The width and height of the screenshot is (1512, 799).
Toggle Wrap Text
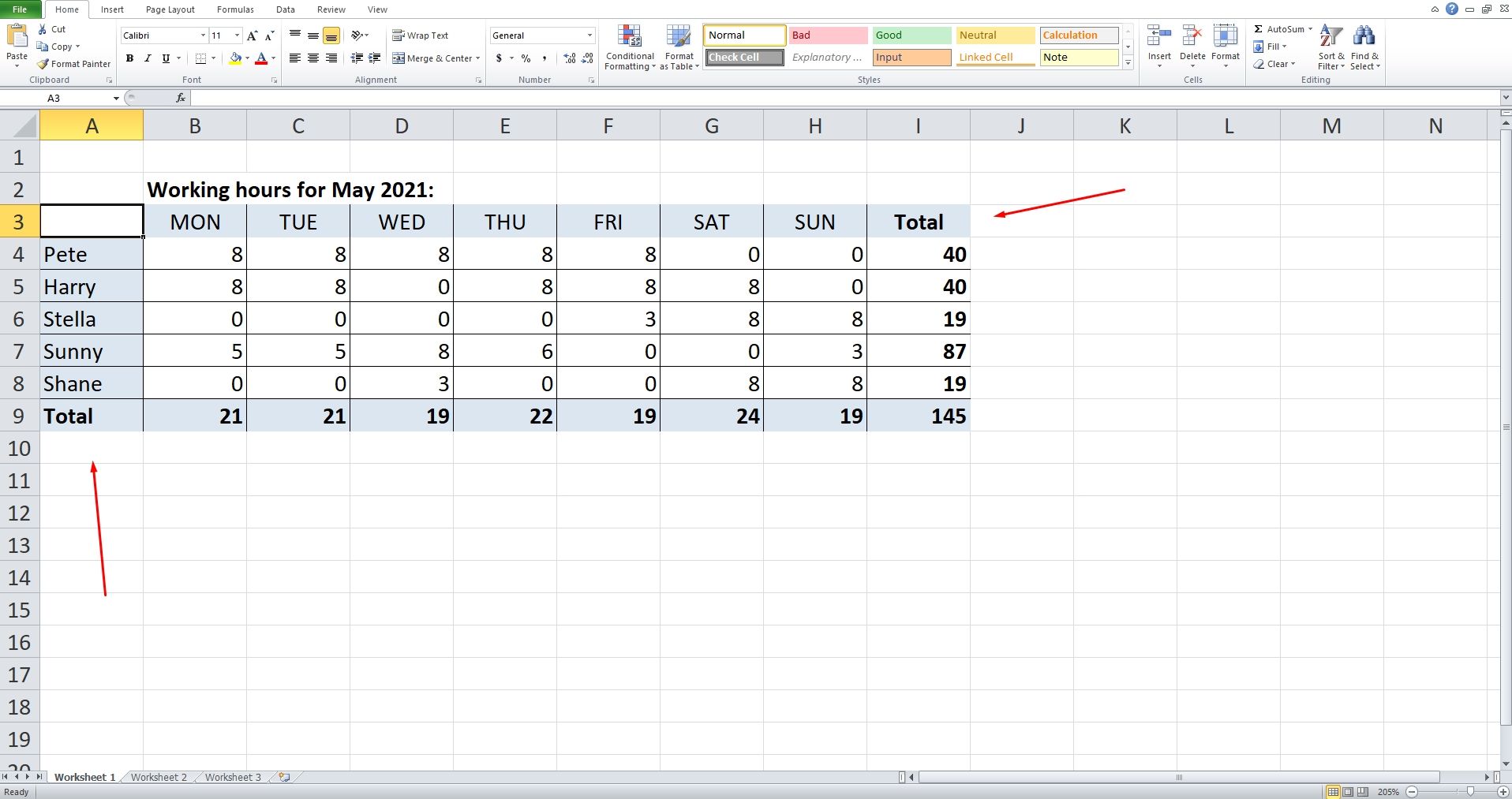(x=421, y=35)
